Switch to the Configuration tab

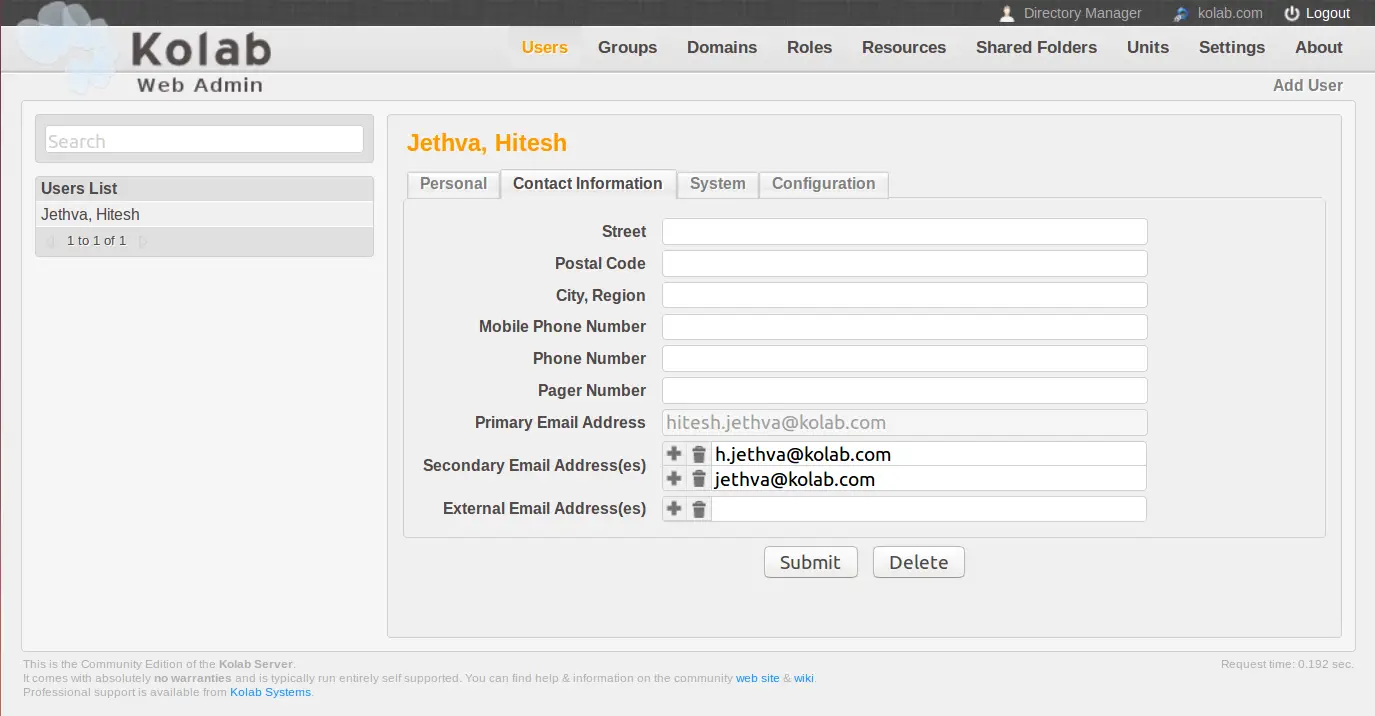tap(824, 184)
